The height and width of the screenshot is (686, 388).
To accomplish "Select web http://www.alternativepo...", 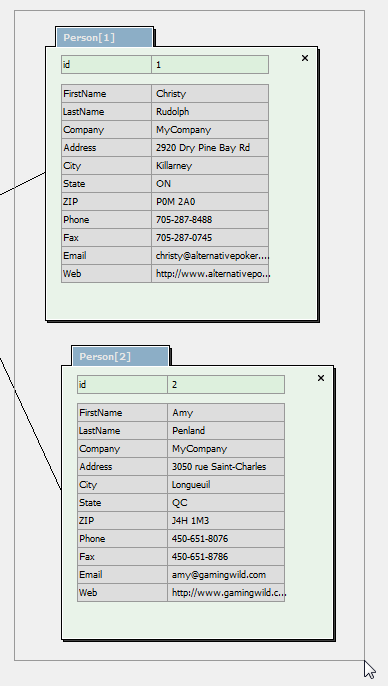I will point(210,274).
